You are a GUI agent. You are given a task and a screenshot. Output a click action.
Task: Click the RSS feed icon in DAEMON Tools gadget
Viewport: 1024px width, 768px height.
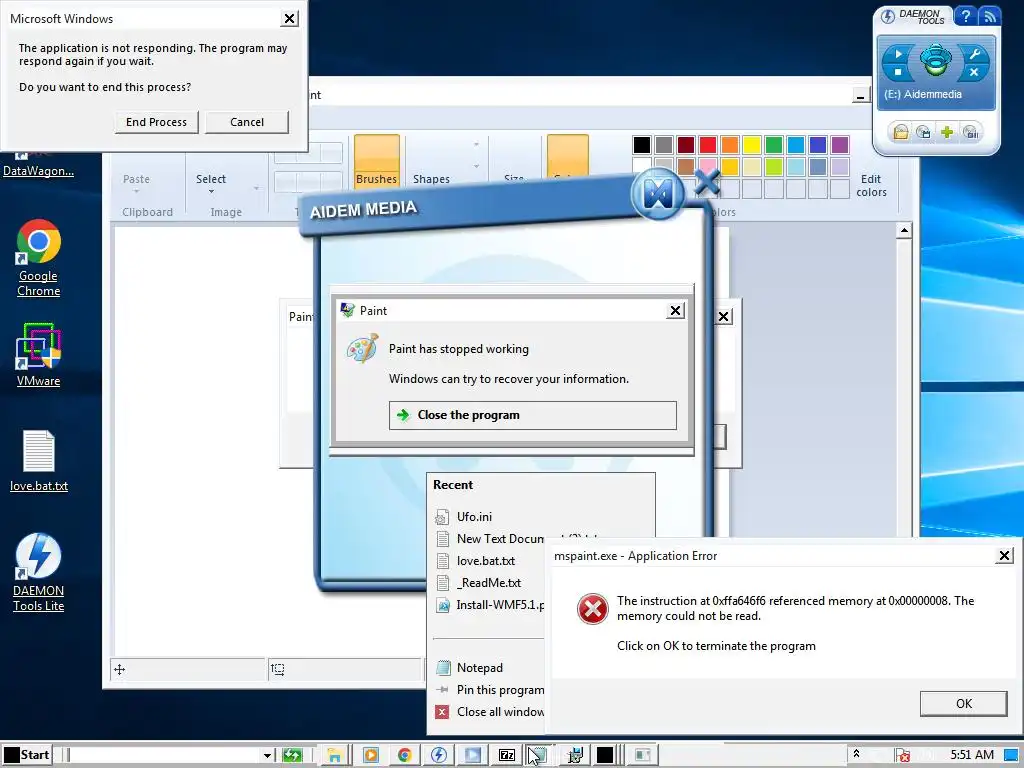click(x=989, y=16)
